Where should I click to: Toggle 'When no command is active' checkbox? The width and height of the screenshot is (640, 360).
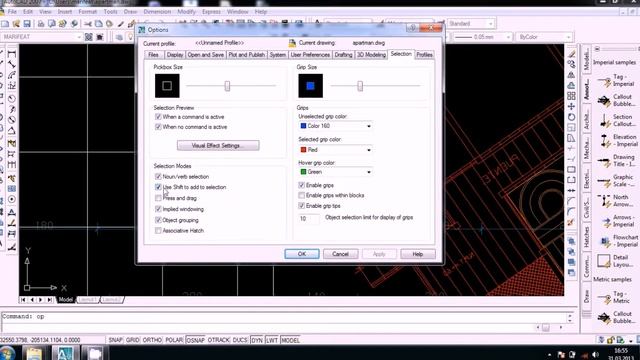158,127
